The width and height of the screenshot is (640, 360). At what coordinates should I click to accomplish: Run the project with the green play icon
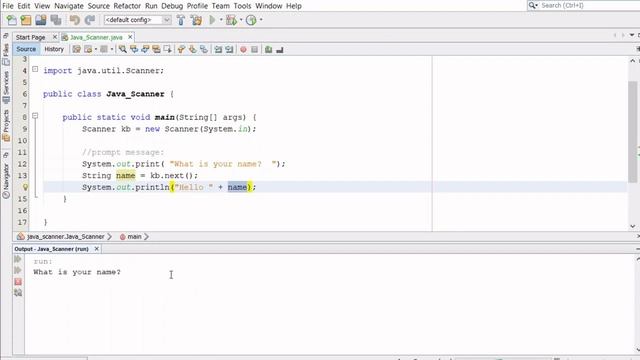point(212,20)
